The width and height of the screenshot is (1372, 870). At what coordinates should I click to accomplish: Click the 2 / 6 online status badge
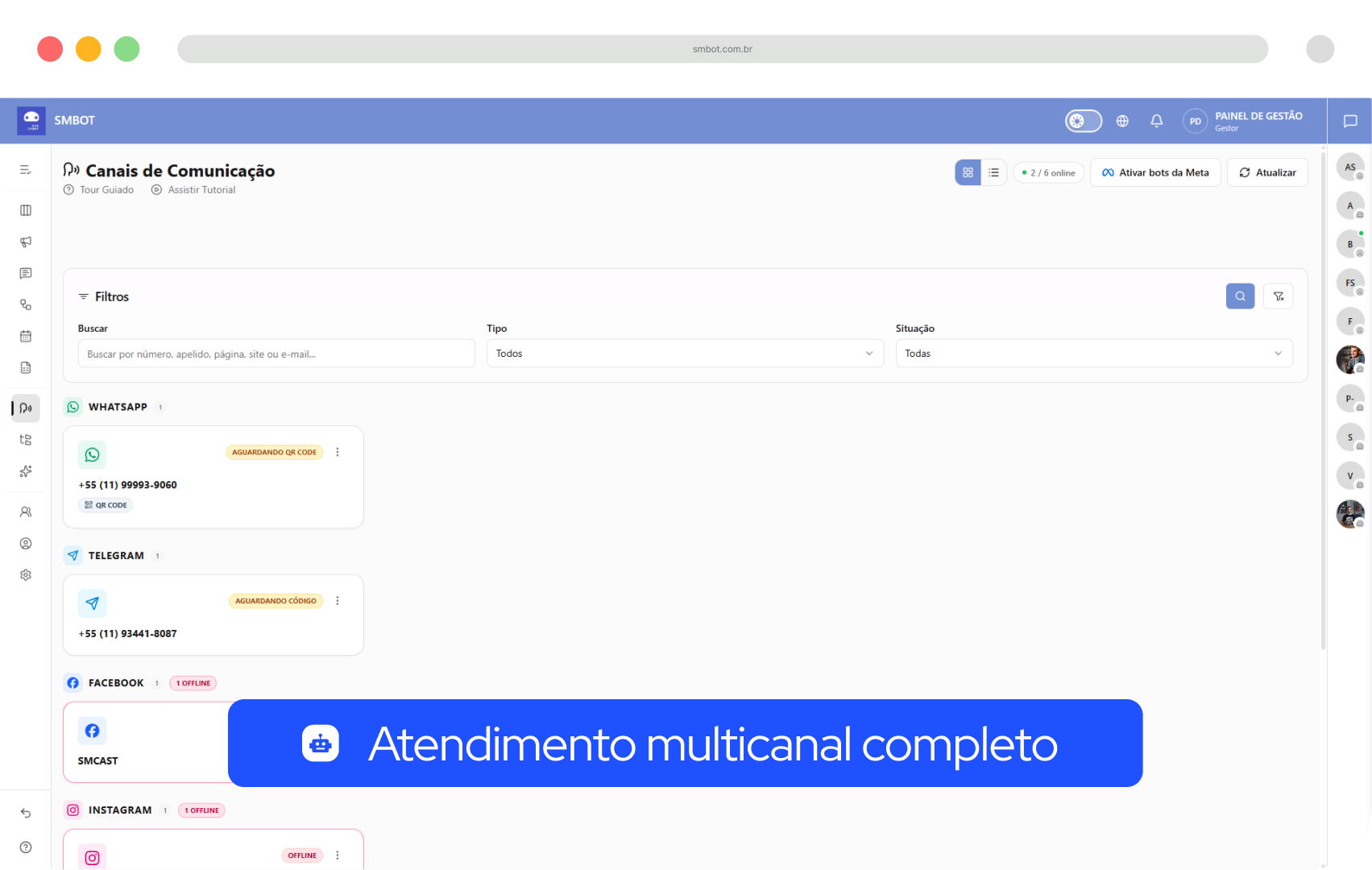pos(1049,172)
